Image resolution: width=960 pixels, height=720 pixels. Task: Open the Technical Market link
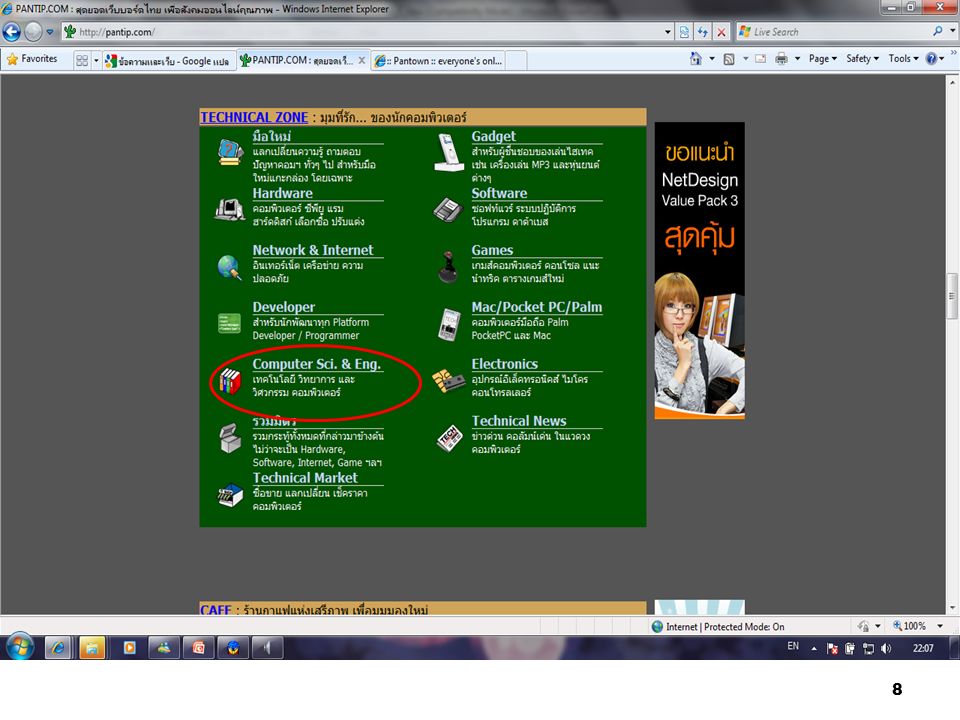(x=305, y=478)
